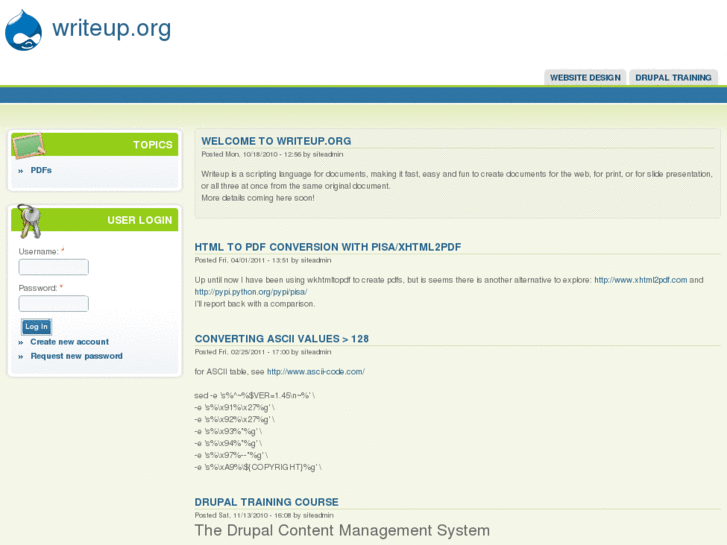This screenshot has height=545, width=727.
Task: Click the 'Posted Fri, 04/01/2011' byline text
Action: [x=263, y=261]
